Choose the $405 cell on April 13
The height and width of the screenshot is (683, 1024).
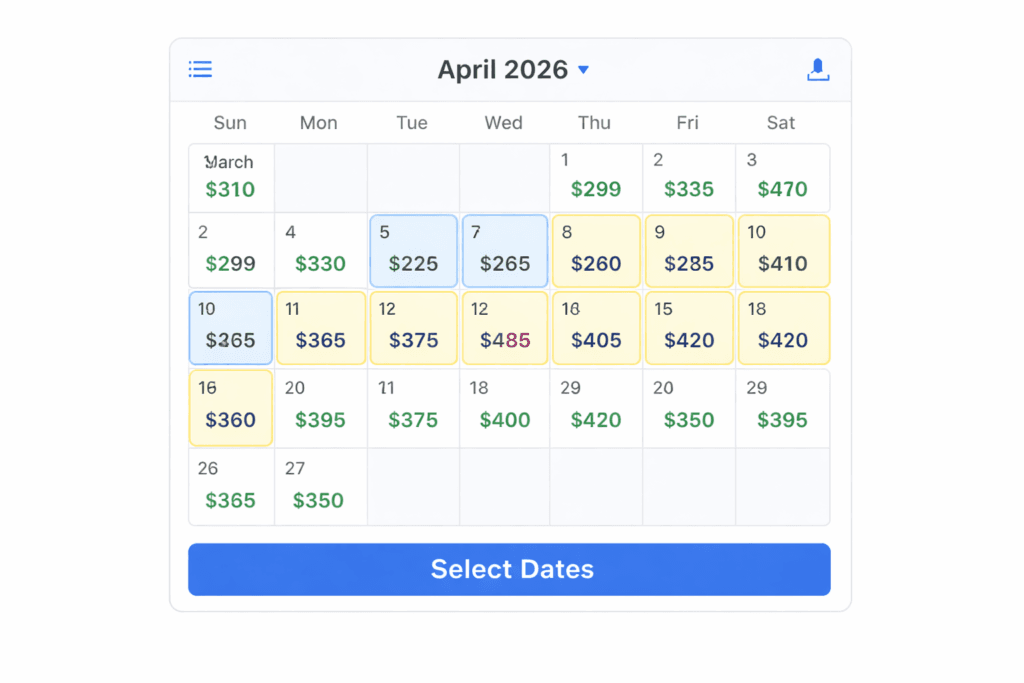[x=596, y=327]
